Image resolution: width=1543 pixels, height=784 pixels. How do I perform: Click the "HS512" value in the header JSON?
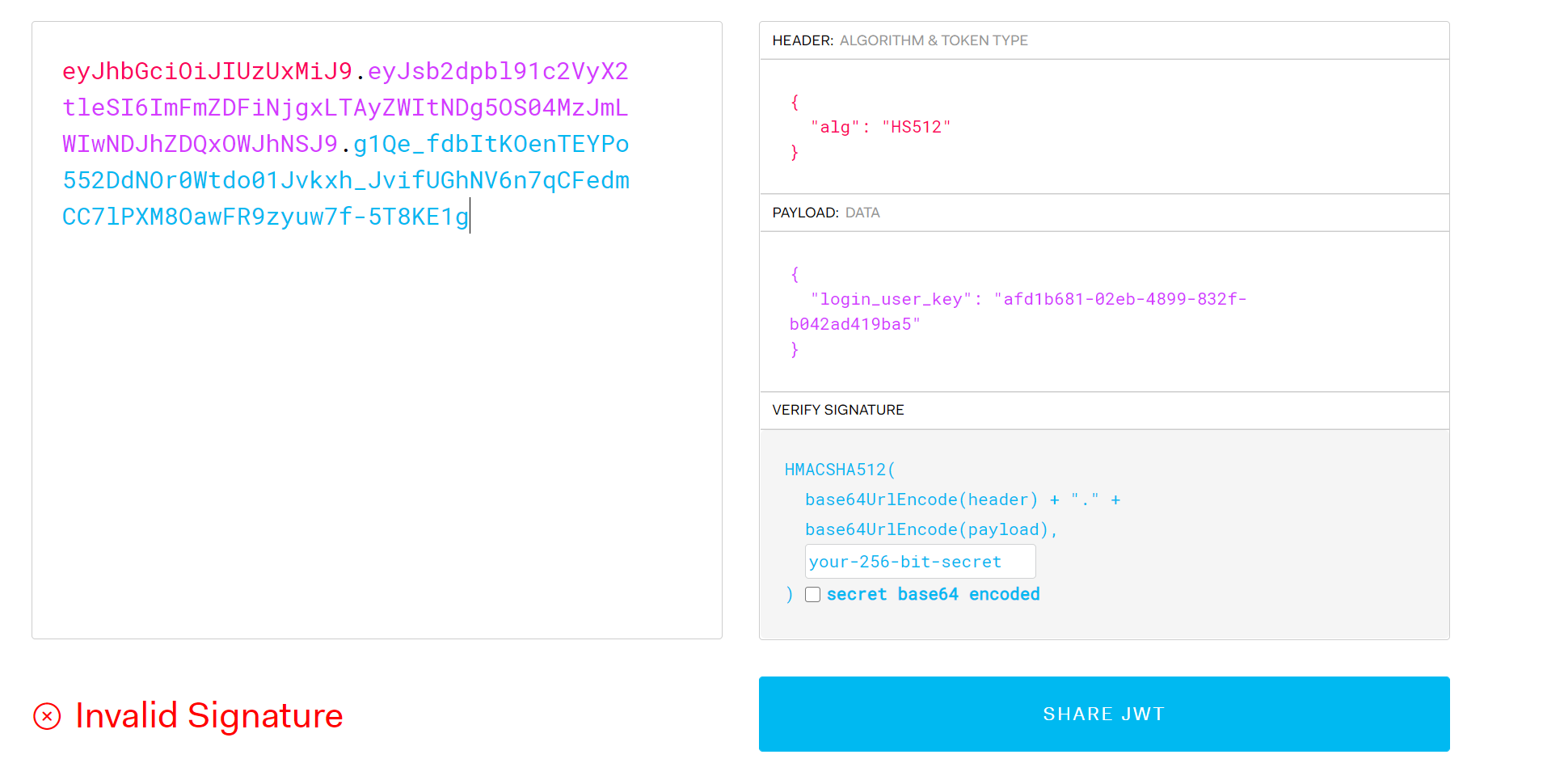pos(916,127)
